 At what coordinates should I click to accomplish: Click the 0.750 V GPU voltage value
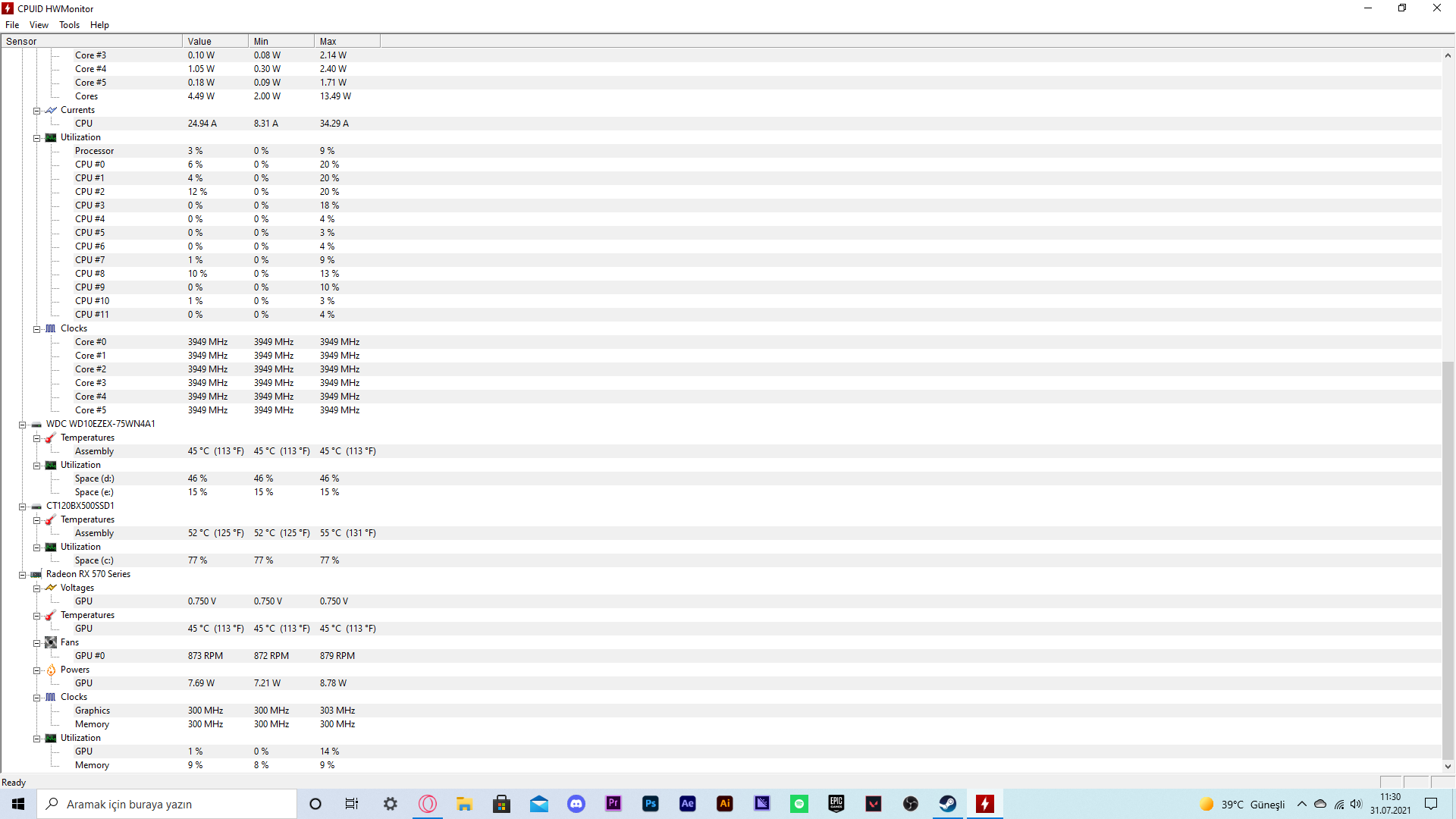coord(202,601)
